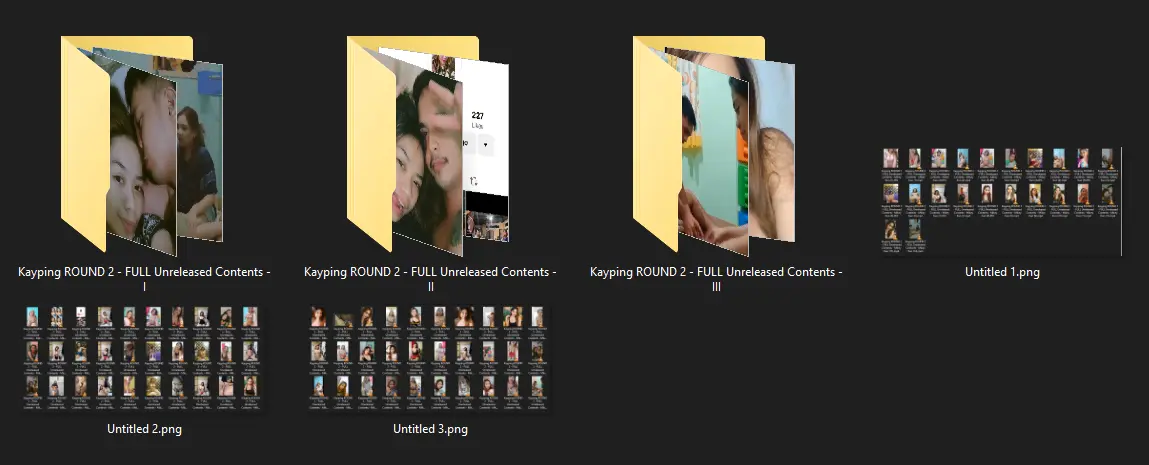Select the Kayping ROUND 2 folder II icon
Image resolution: width=1149 pixels, height=465 pixels.
pyautogui.click(x=429, y=146)
